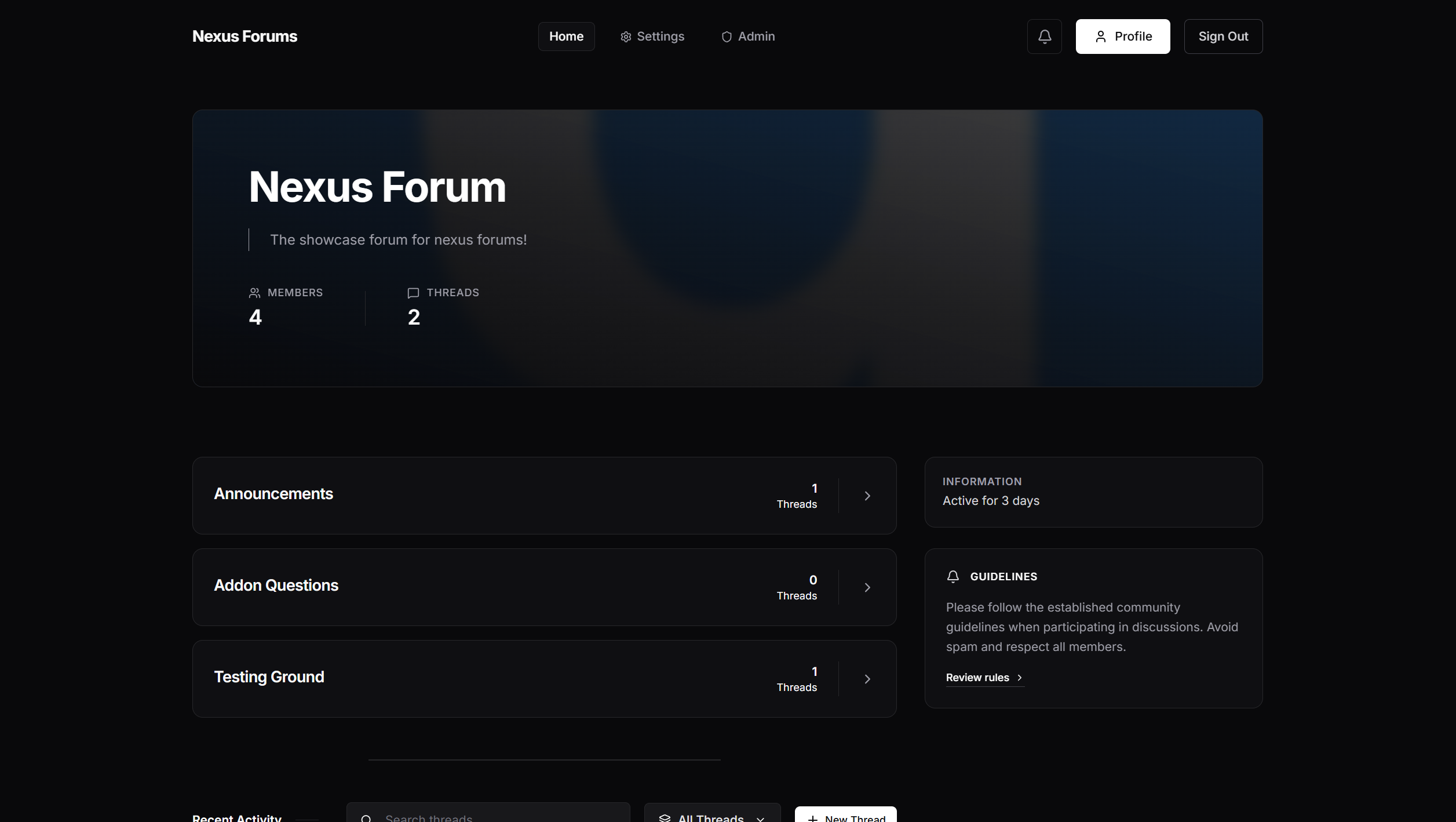Open Addon Questions via its chevron arrow
The image size is (1456, 822).
(867, 587)
